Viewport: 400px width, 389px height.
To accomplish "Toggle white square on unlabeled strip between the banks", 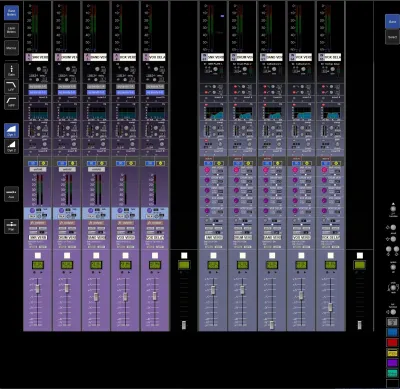I will coord(184,256).
